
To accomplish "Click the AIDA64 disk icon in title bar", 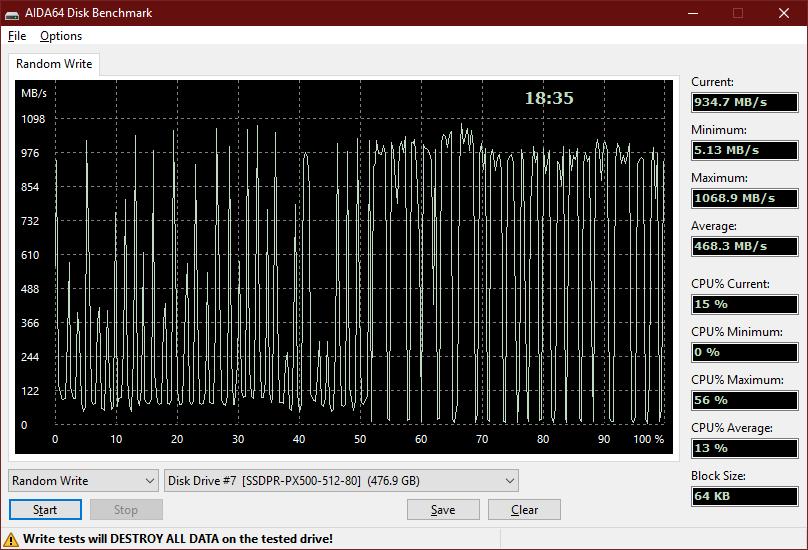I will point(12,13).
